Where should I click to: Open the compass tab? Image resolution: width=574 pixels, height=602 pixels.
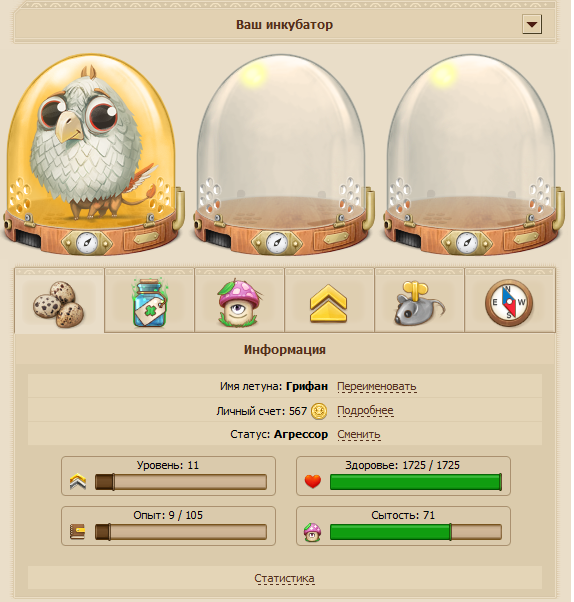coord(509,301)
